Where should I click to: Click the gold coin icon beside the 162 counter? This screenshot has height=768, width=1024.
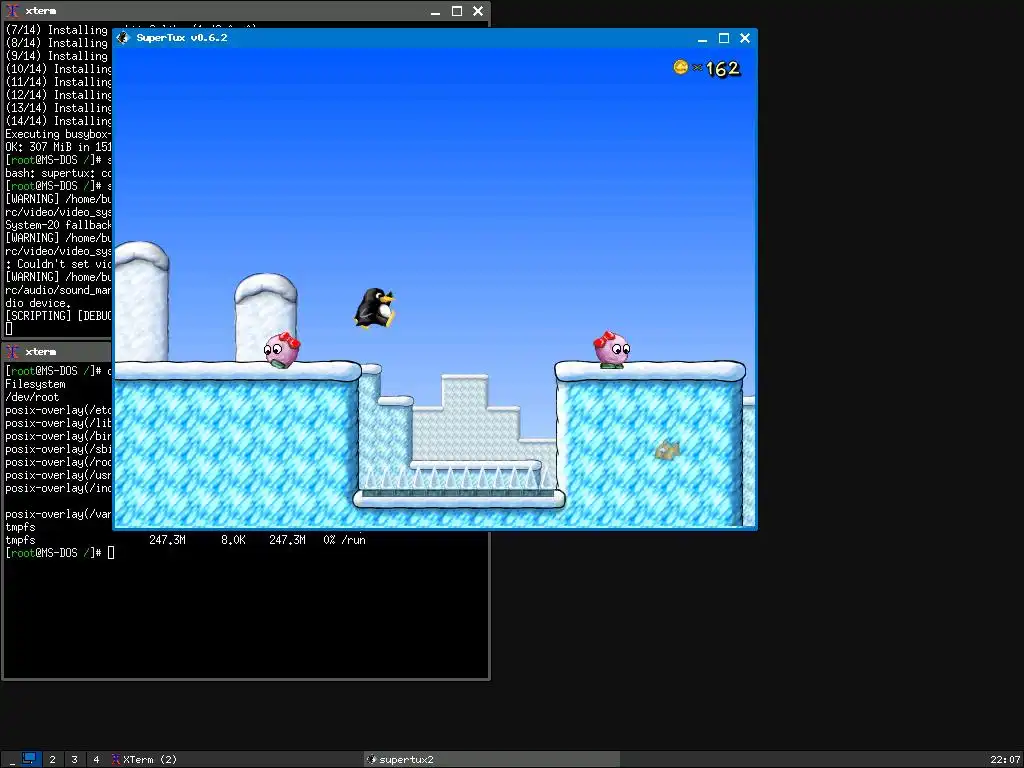[x=680, y=67]
